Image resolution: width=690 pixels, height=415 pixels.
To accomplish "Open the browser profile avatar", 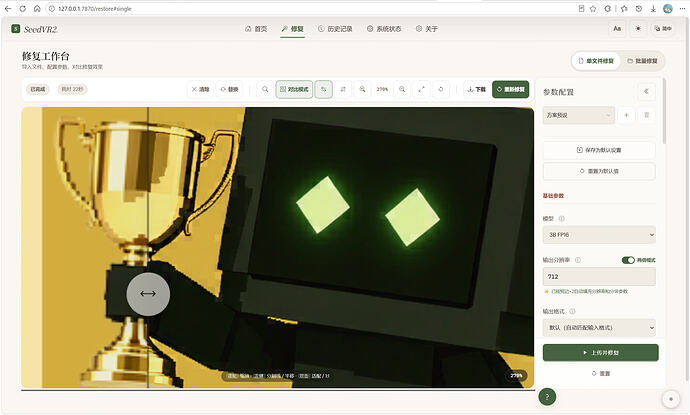I will 668,8.
